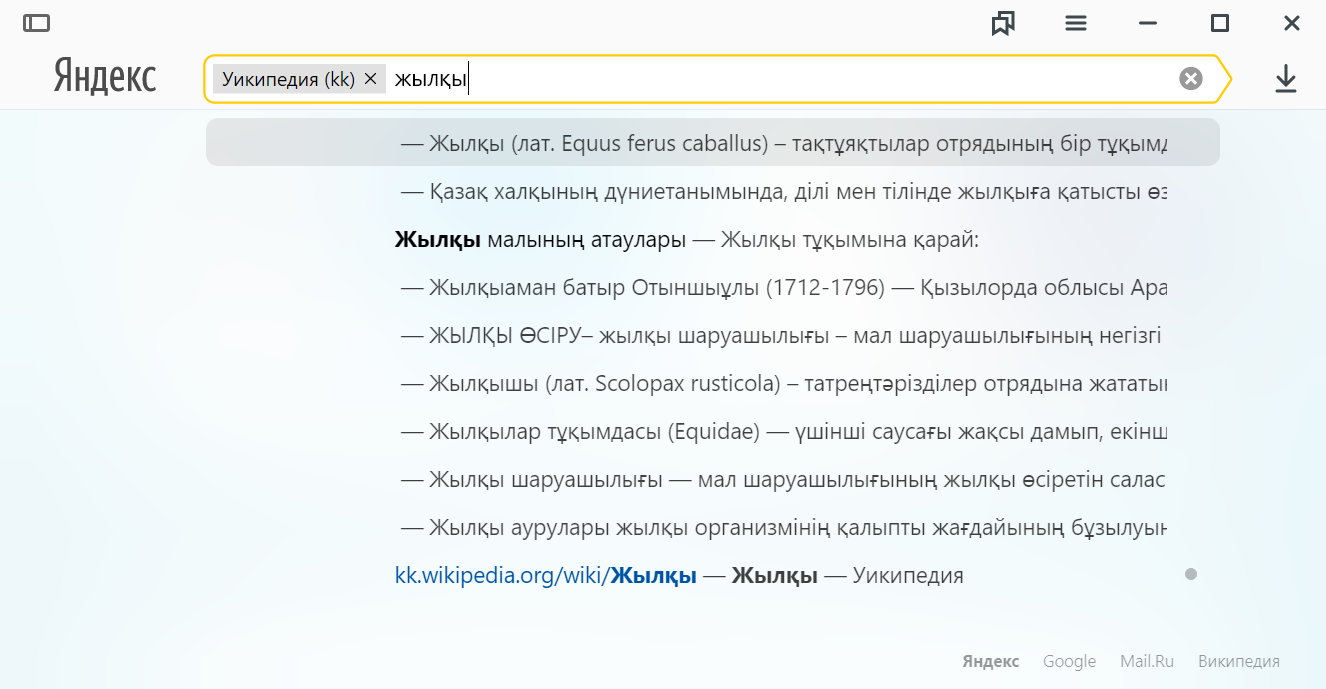Choose the Жылқы аурулары suggestion

coord(713,527)
